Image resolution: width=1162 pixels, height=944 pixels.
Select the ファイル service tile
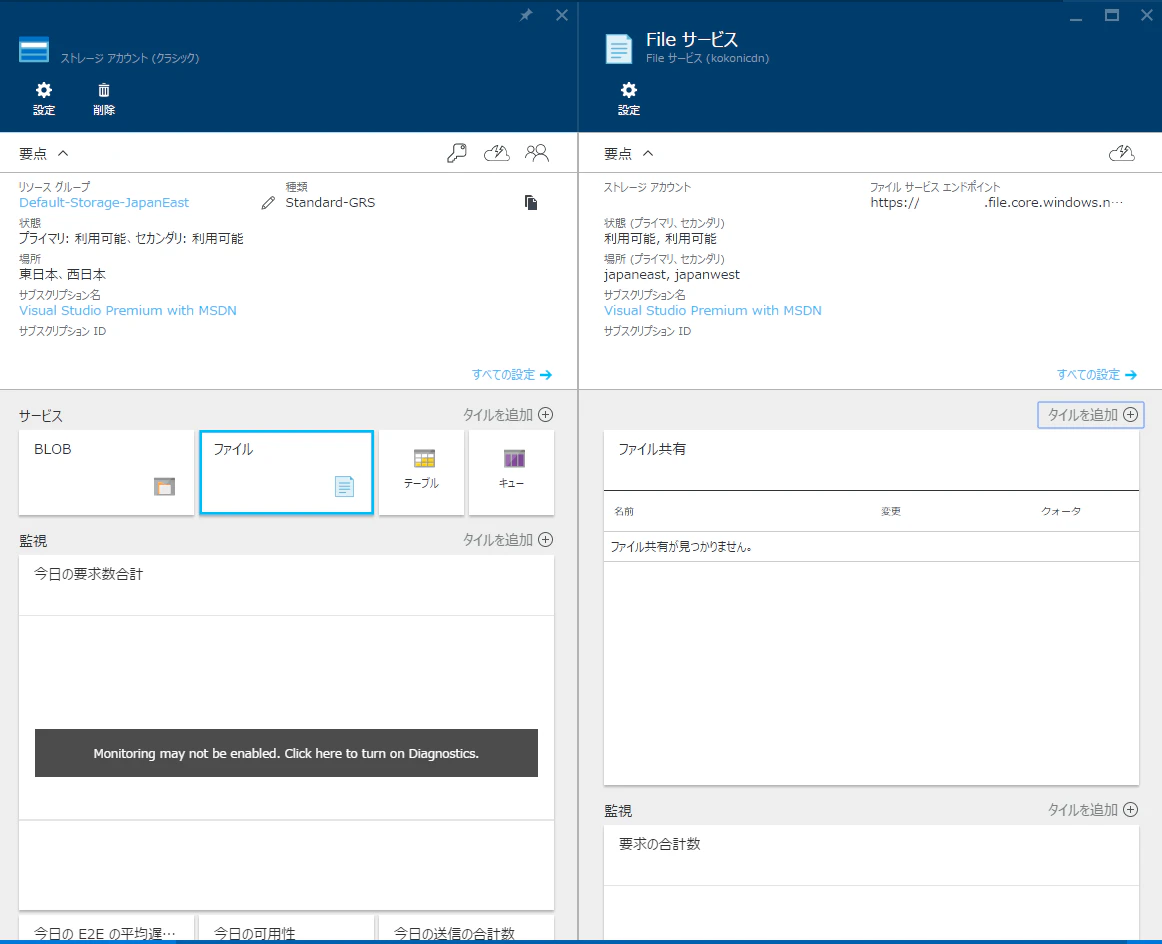pos(286,472)
